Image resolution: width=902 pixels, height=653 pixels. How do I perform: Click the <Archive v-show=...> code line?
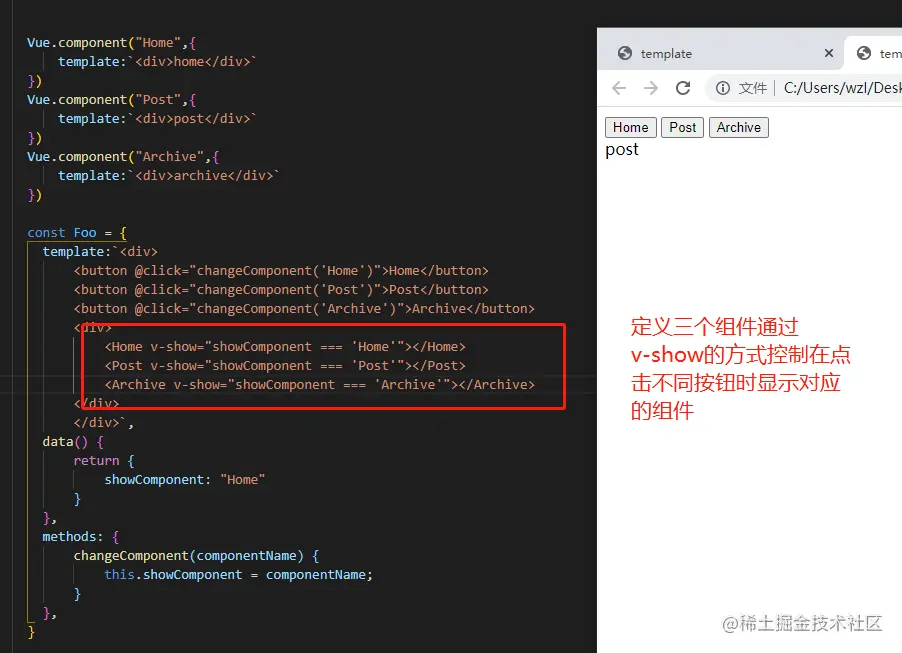pos(319,384)
